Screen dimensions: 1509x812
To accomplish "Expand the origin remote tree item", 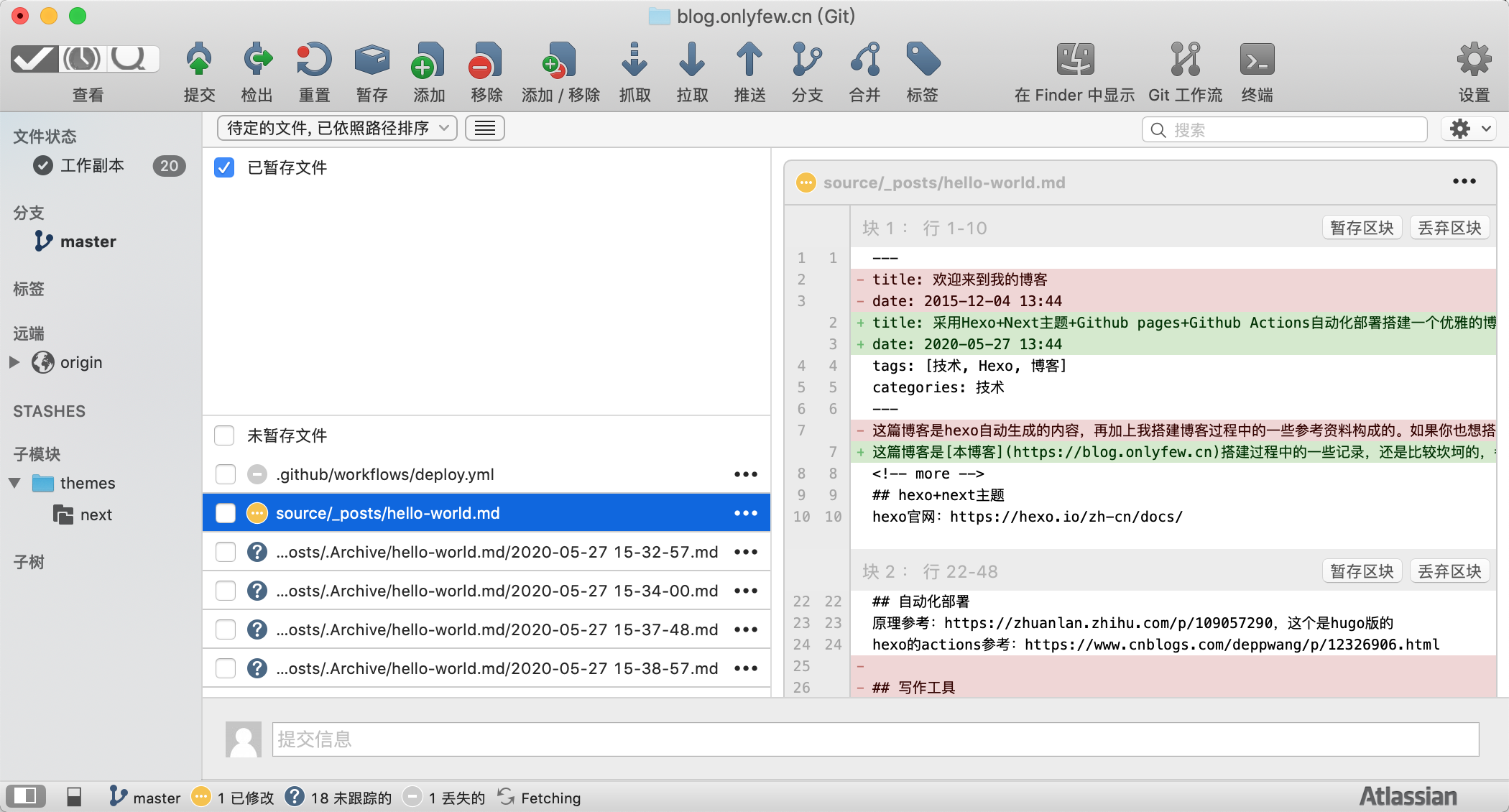I will 14,362.
